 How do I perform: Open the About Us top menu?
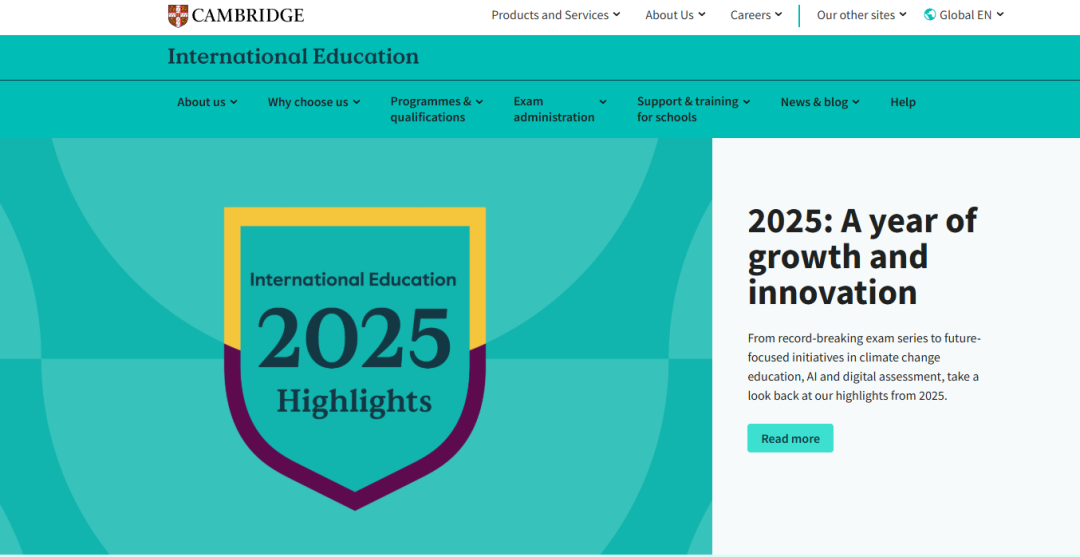click(x=675, y=15)
